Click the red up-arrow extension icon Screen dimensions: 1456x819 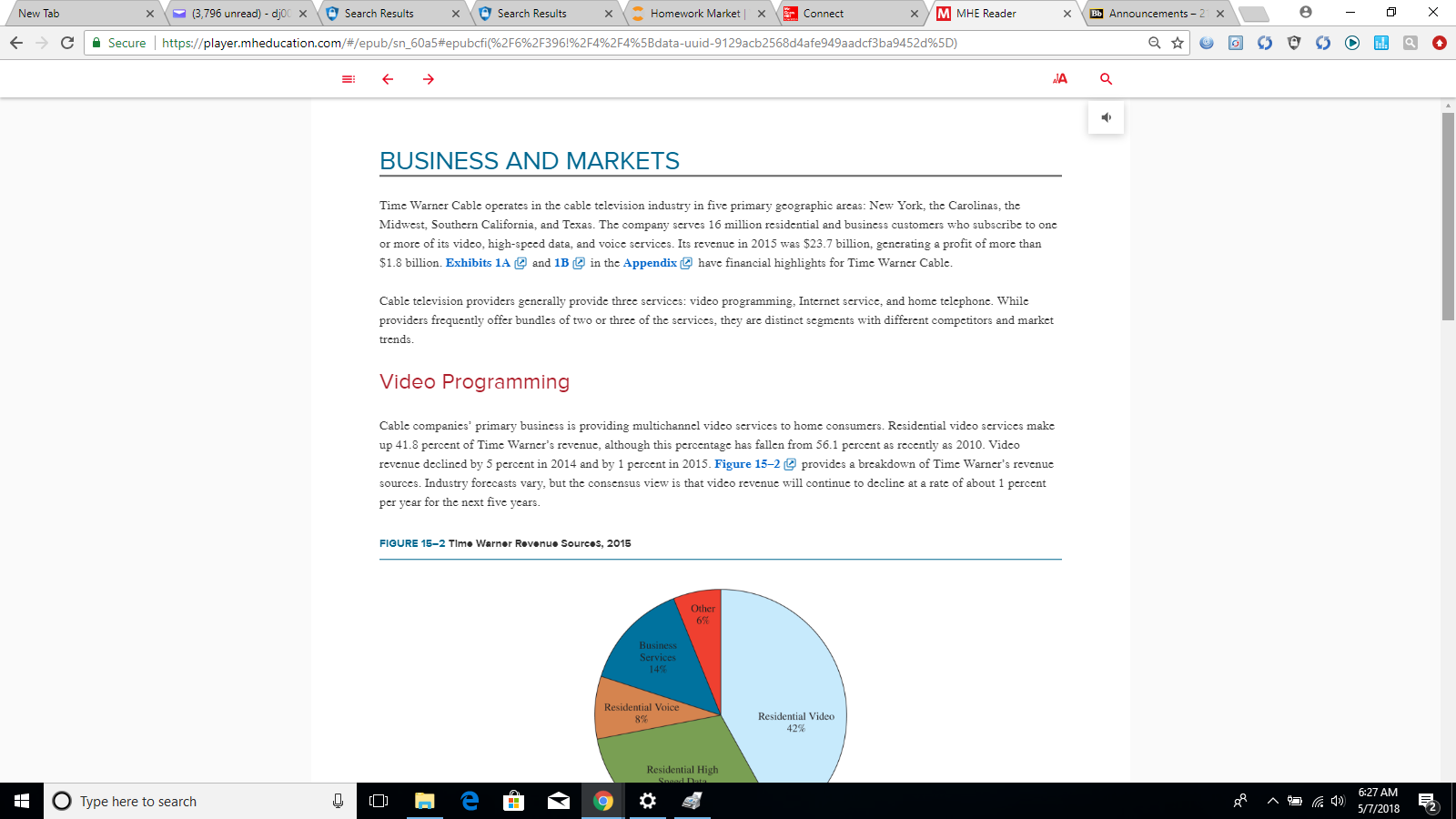pyautogui.click(x=1440, y=43)
